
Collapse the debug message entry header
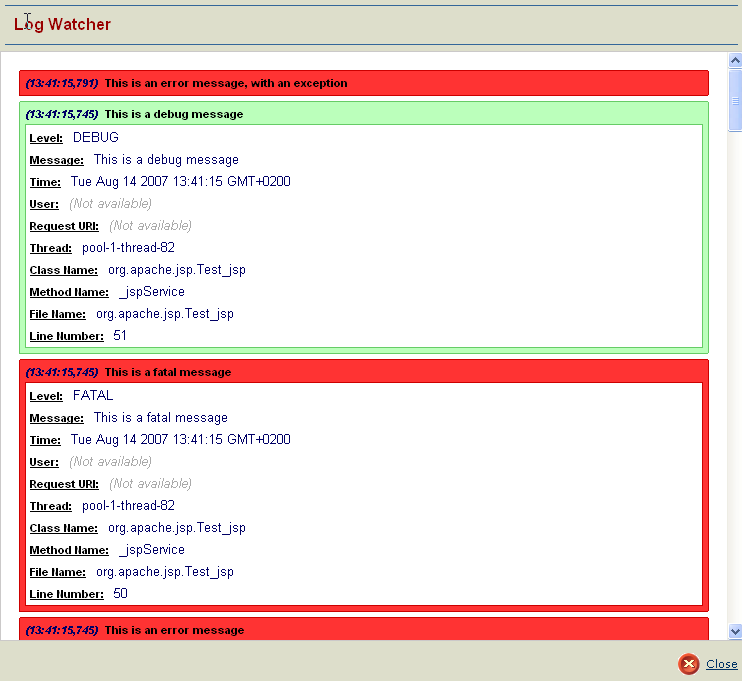click(x=173, y=114)
